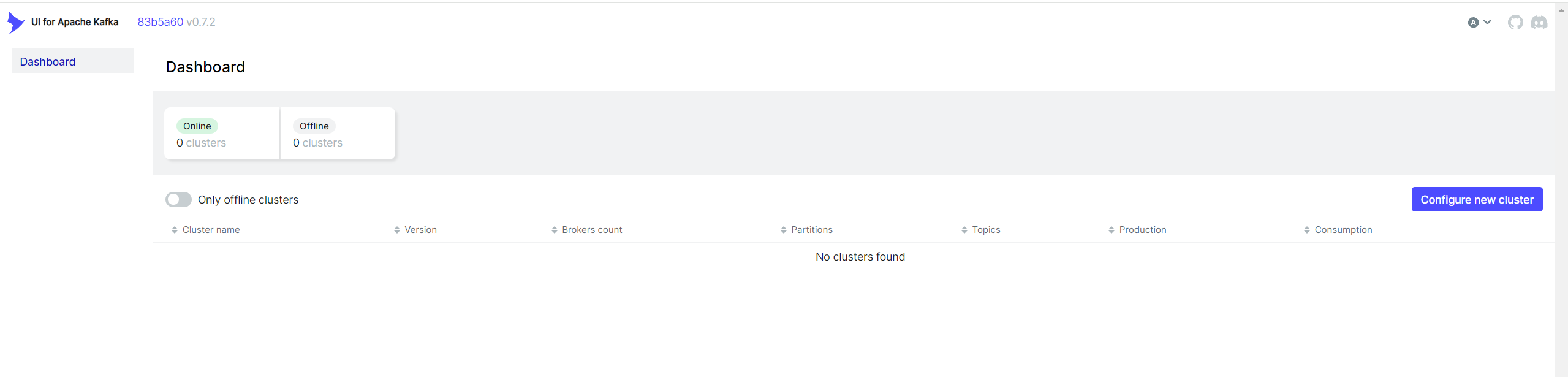
Task: Sort by Version arrows icon
Action: click(x=397, y=230)
